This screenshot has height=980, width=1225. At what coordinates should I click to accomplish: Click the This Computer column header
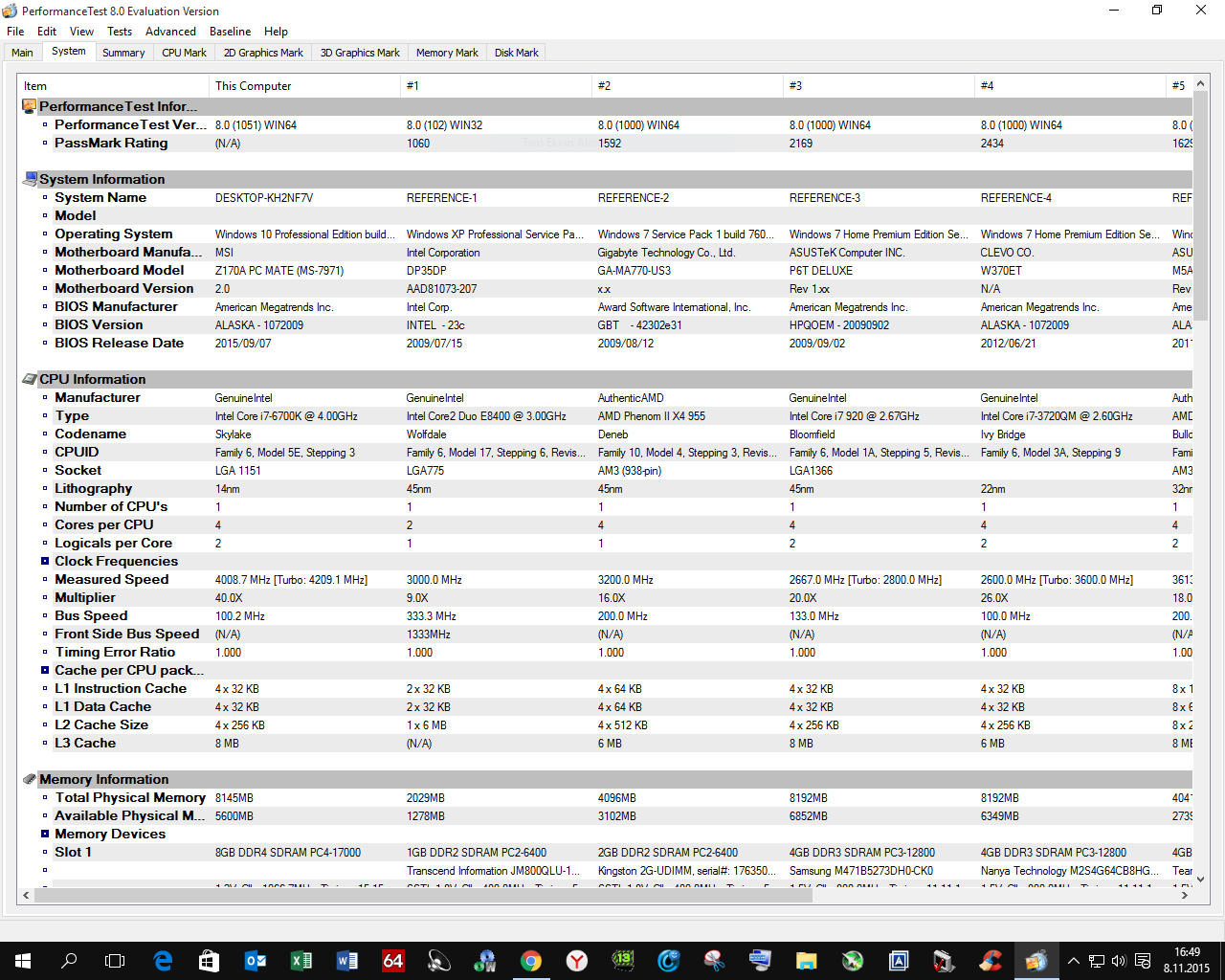pos(305,85)
